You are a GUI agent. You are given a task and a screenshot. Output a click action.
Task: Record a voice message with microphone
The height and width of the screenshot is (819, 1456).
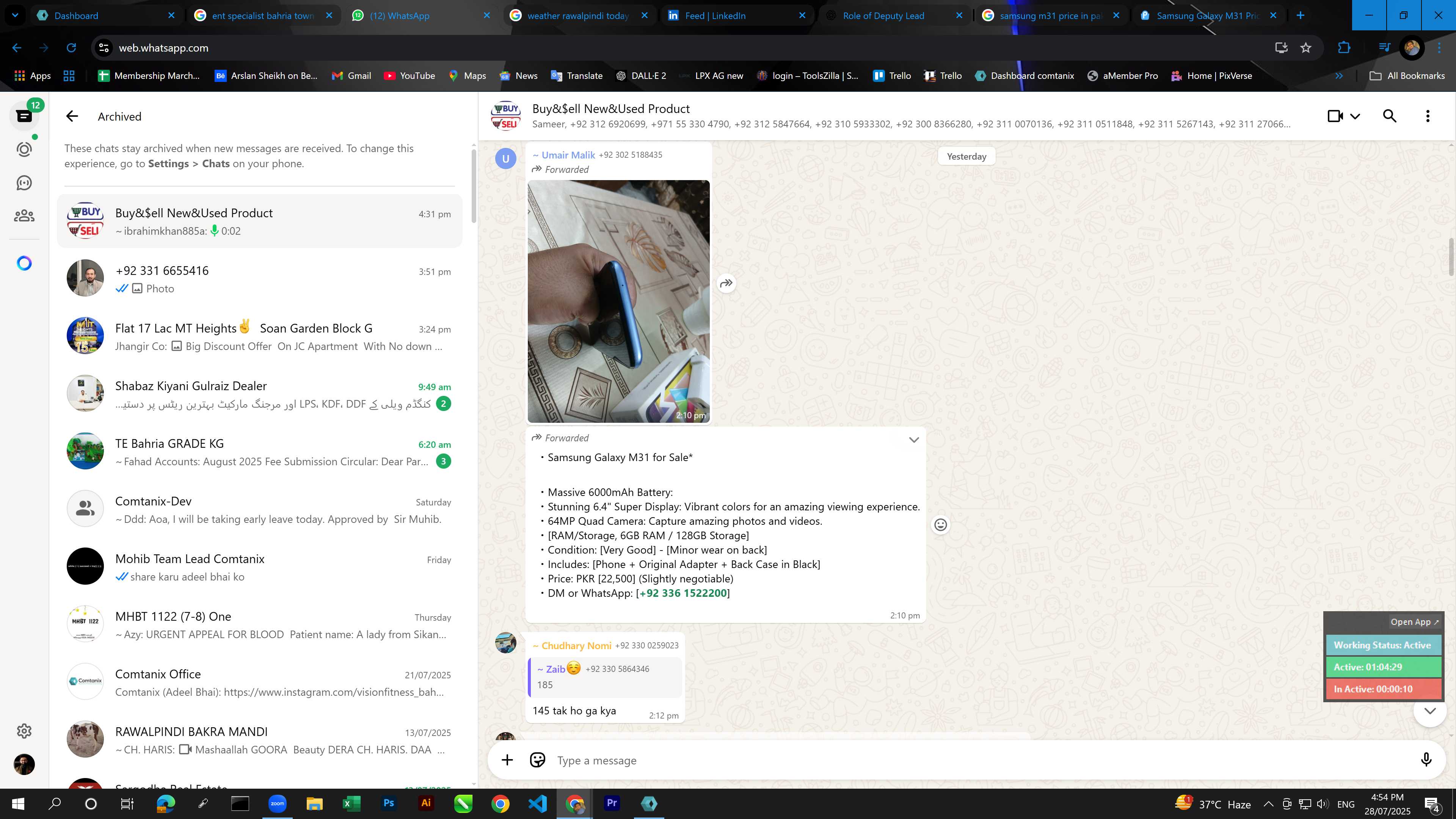1426,760
